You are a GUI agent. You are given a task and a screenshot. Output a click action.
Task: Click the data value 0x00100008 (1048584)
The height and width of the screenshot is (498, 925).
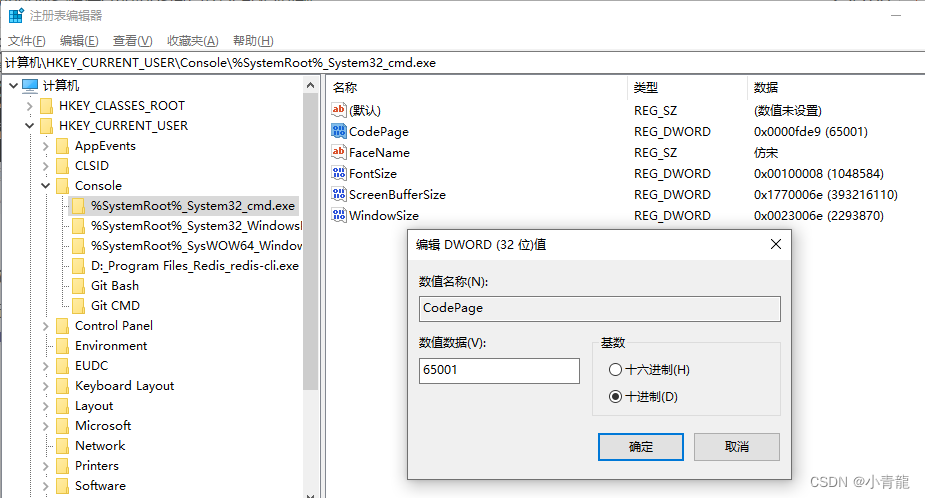[x=819, y=173]
